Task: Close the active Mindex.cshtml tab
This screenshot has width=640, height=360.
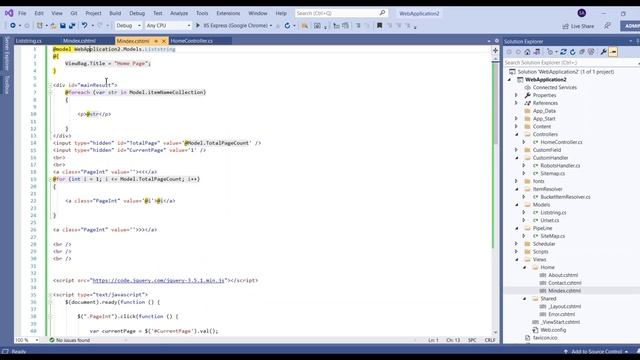Action: pos(164,41)
